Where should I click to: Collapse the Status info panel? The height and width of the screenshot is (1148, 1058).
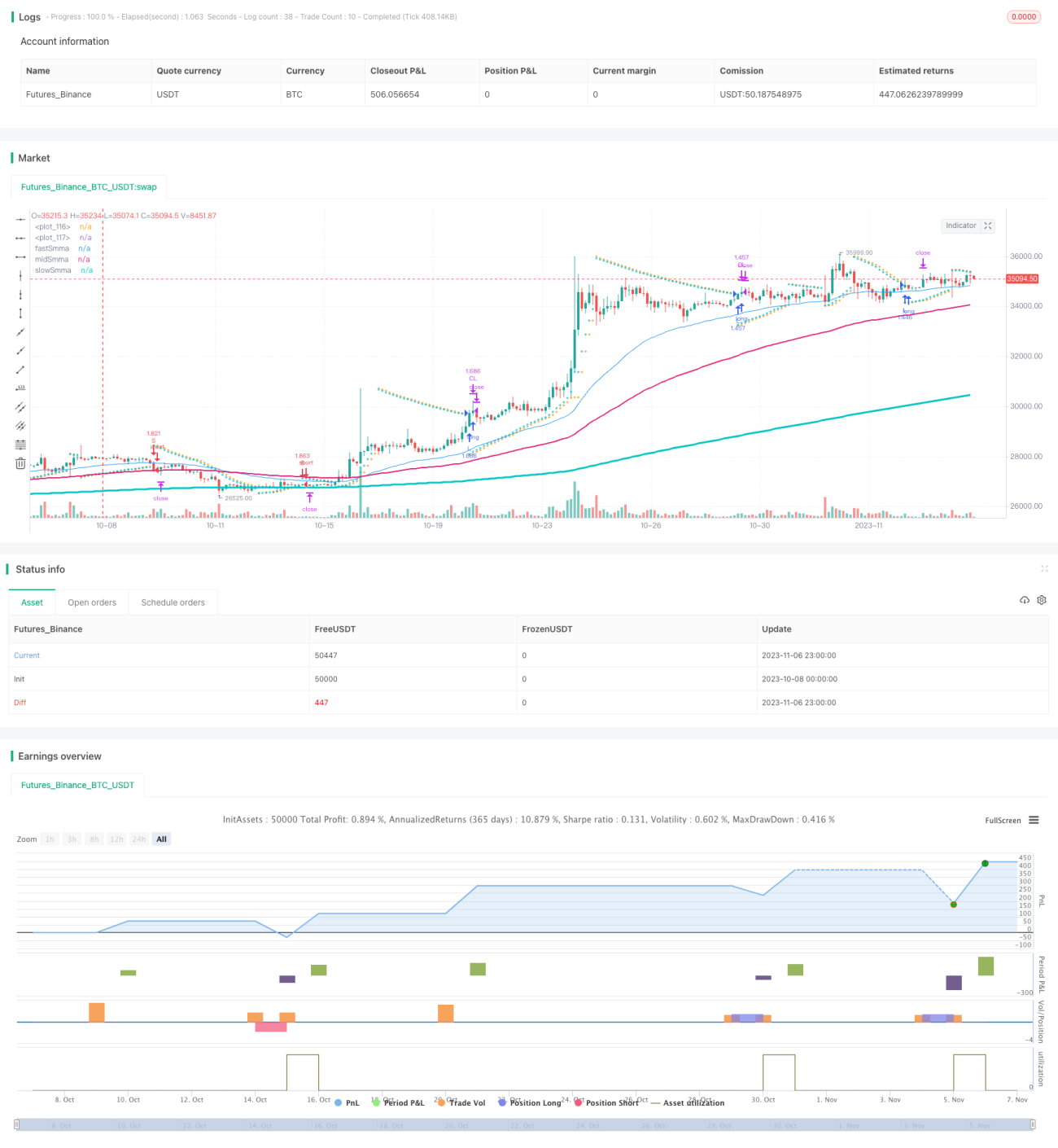1044,569
